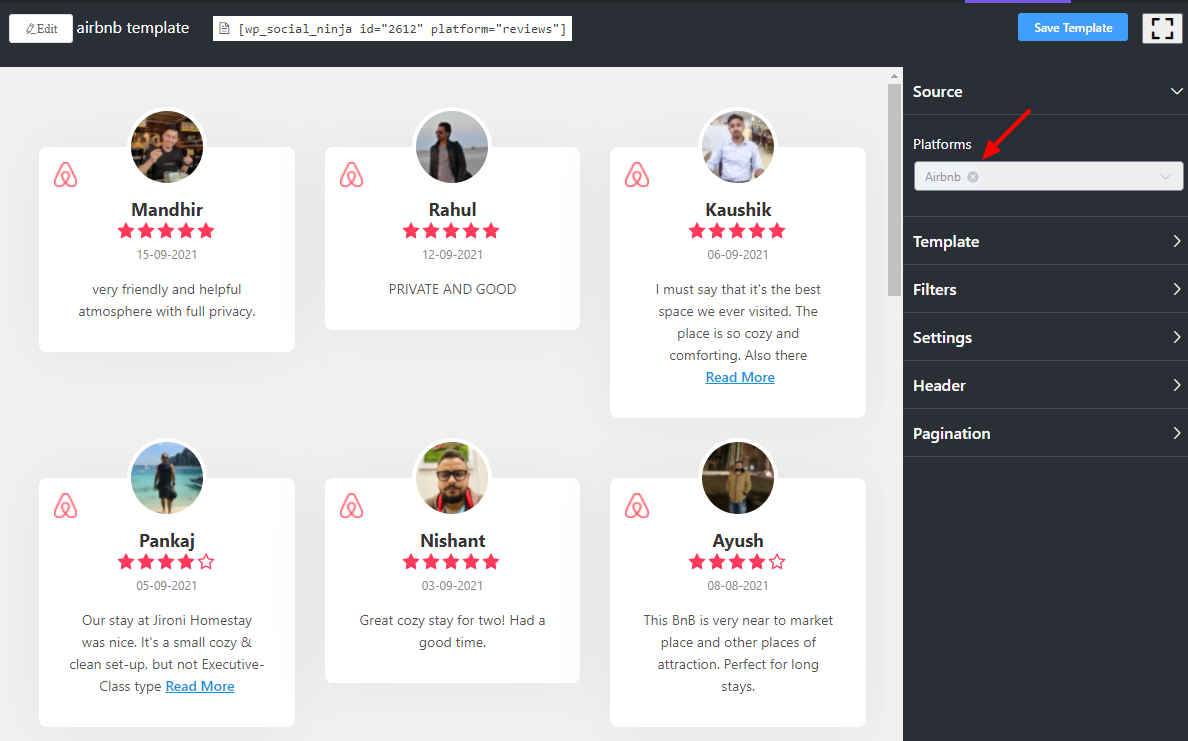Expand the Template section

pos(1045,241)
